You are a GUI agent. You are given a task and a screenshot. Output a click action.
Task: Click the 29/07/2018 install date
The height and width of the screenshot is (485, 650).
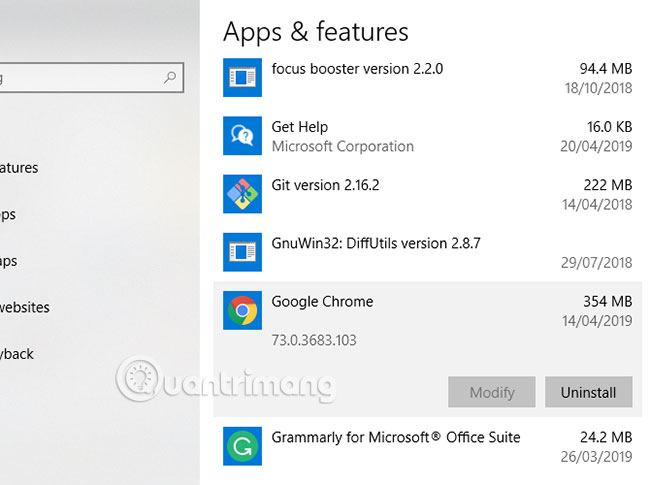pos(597,263)
